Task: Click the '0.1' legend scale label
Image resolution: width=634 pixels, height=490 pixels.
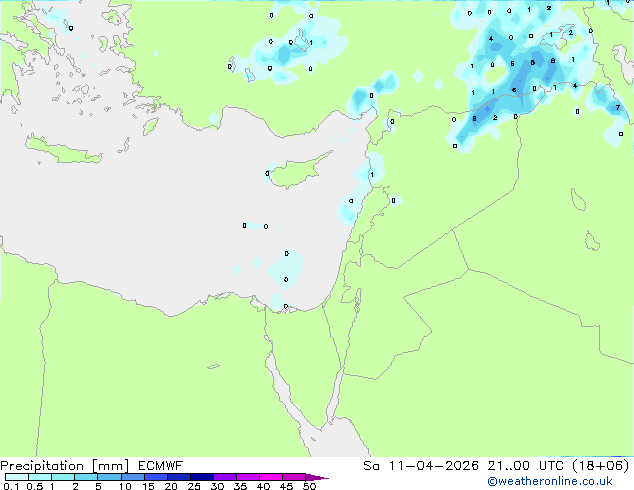Action: click(11, 486)
